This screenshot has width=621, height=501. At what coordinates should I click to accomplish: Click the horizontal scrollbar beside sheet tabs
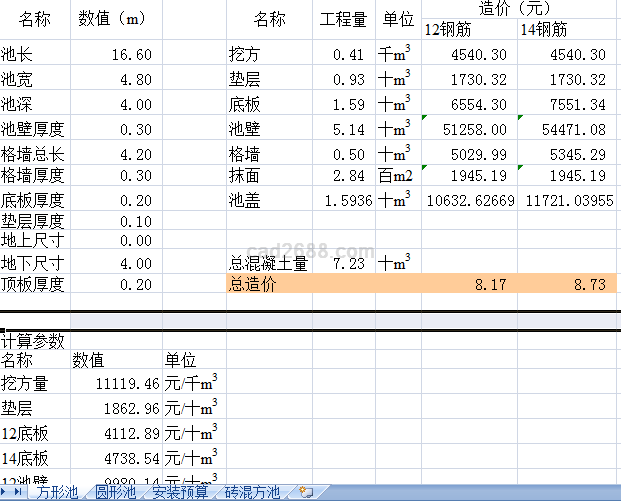[470, 492]
